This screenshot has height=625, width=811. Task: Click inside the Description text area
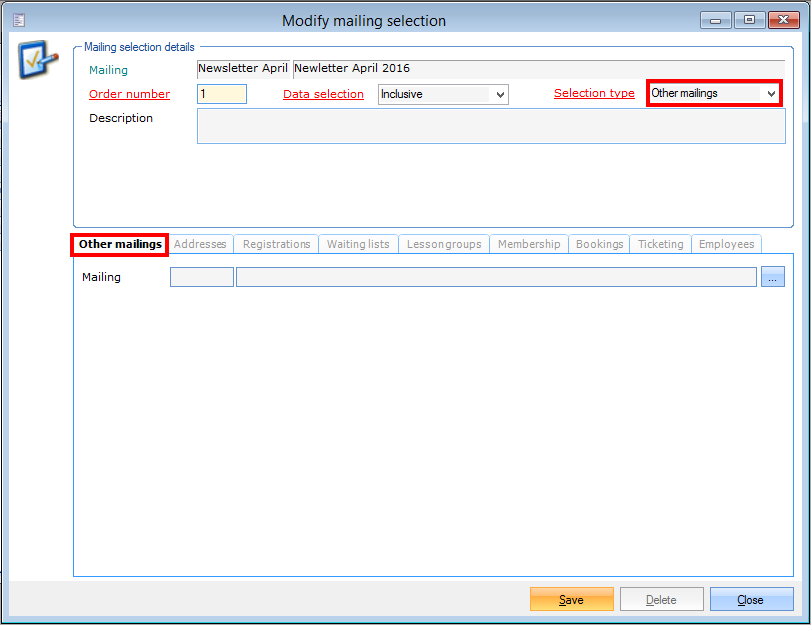pyautogui.click(x=490, y=126)
